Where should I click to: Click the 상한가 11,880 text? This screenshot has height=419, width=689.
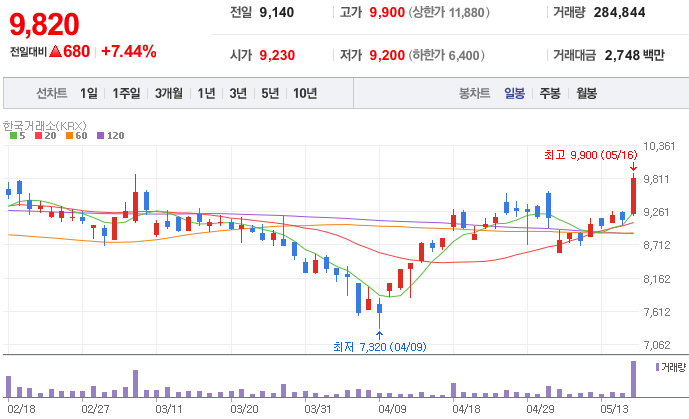[449, 12]
